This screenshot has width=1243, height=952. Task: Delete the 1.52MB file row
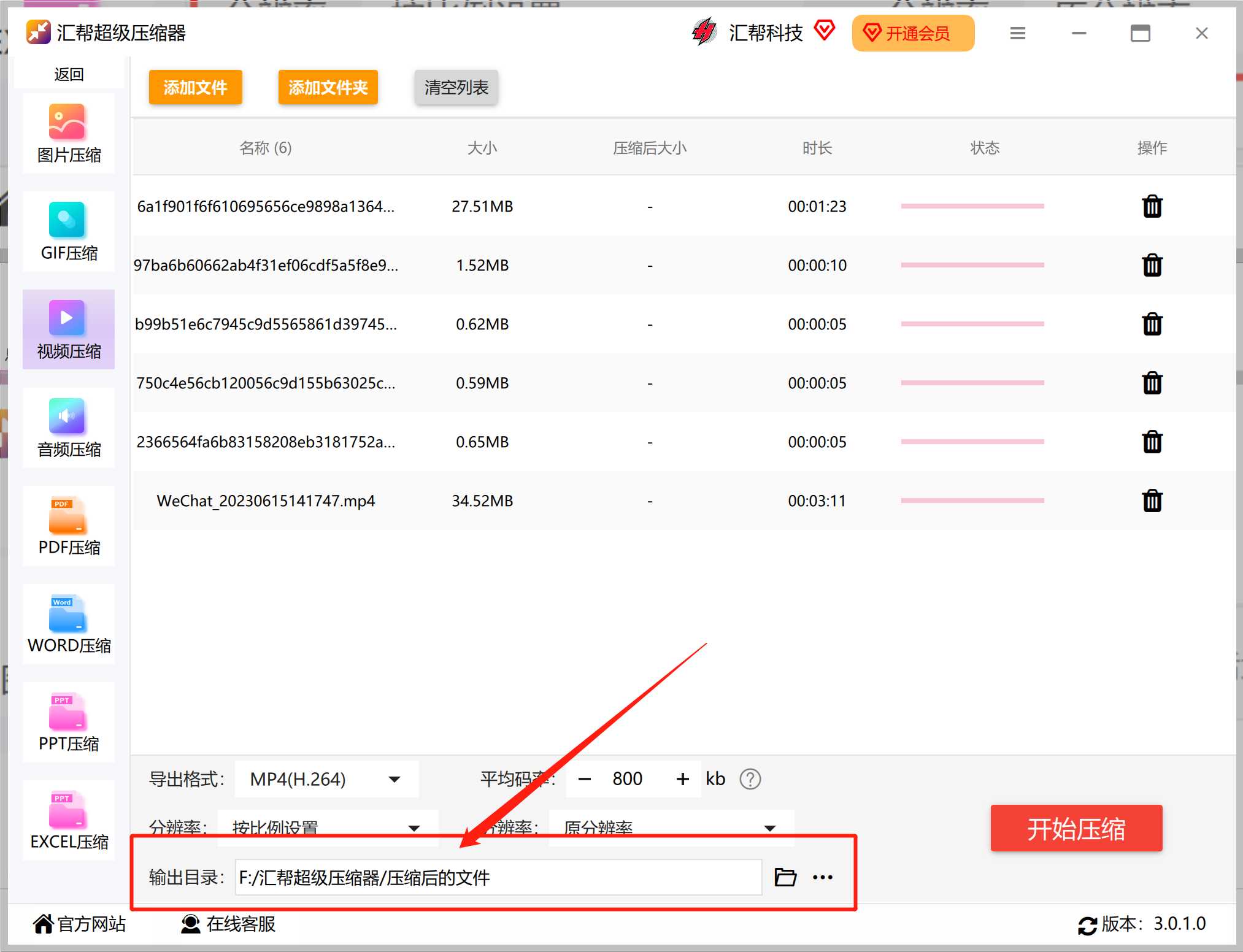1152,265
